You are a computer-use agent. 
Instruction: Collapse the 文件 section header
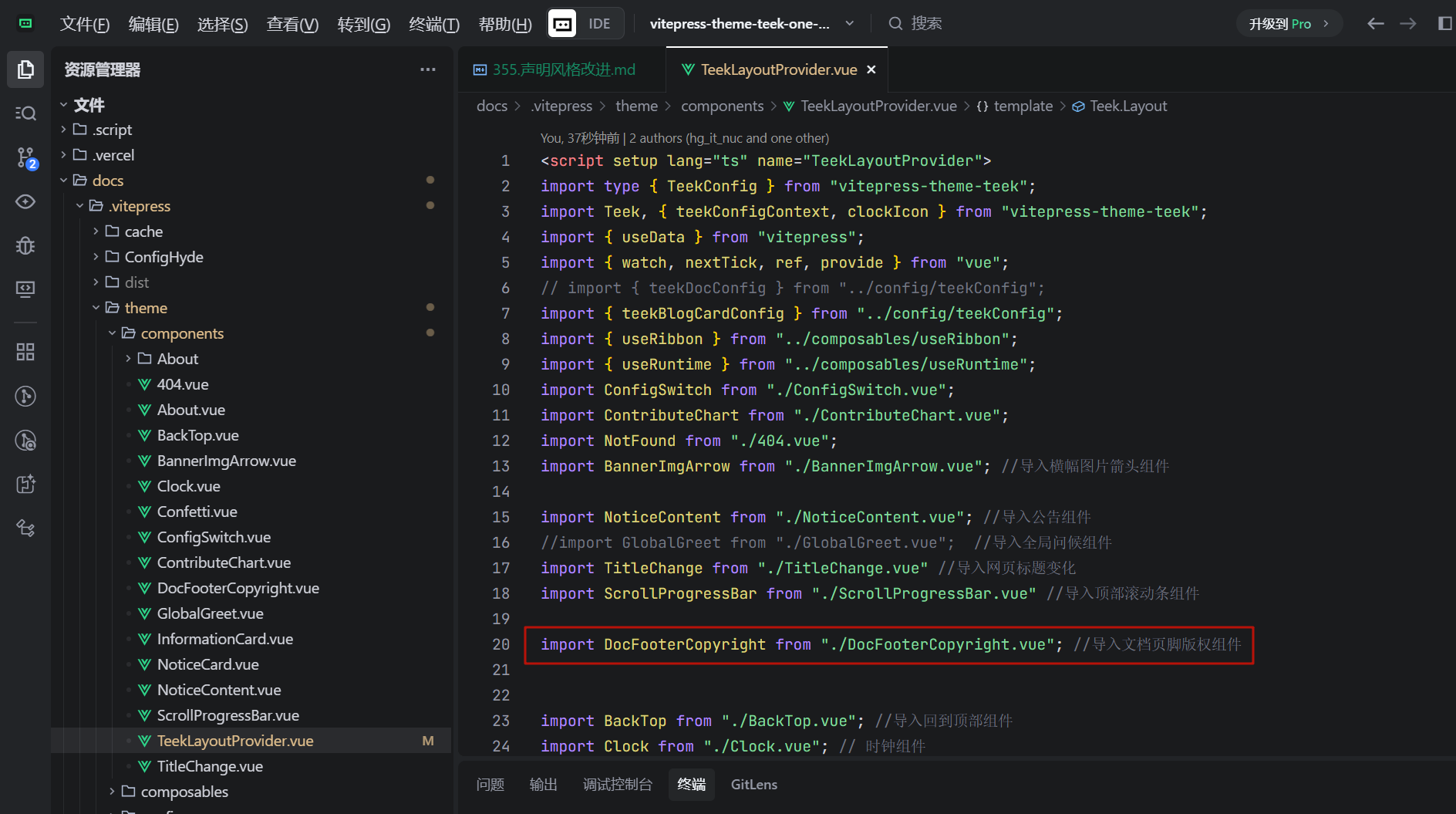click(251, 104)
